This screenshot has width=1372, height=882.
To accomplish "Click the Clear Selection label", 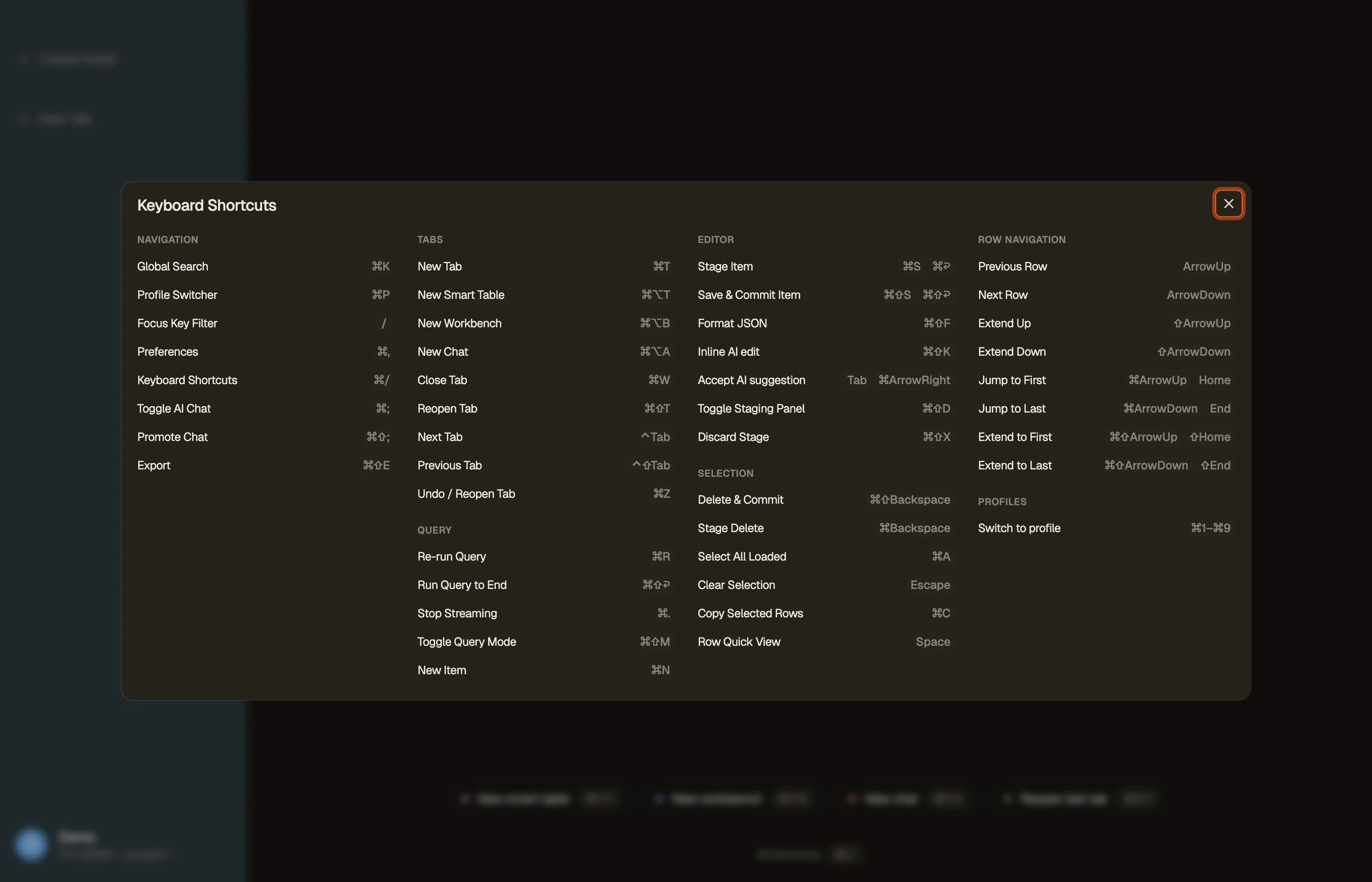I will coord(736,585).
